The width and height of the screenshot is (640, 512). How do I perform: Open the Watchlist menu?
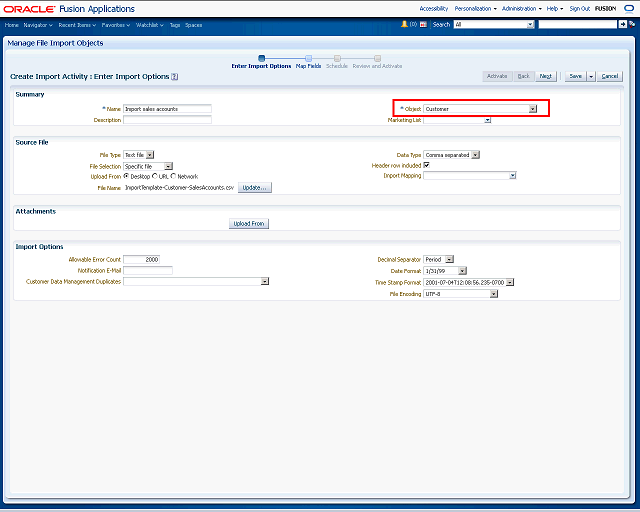[x=149, y=25]
